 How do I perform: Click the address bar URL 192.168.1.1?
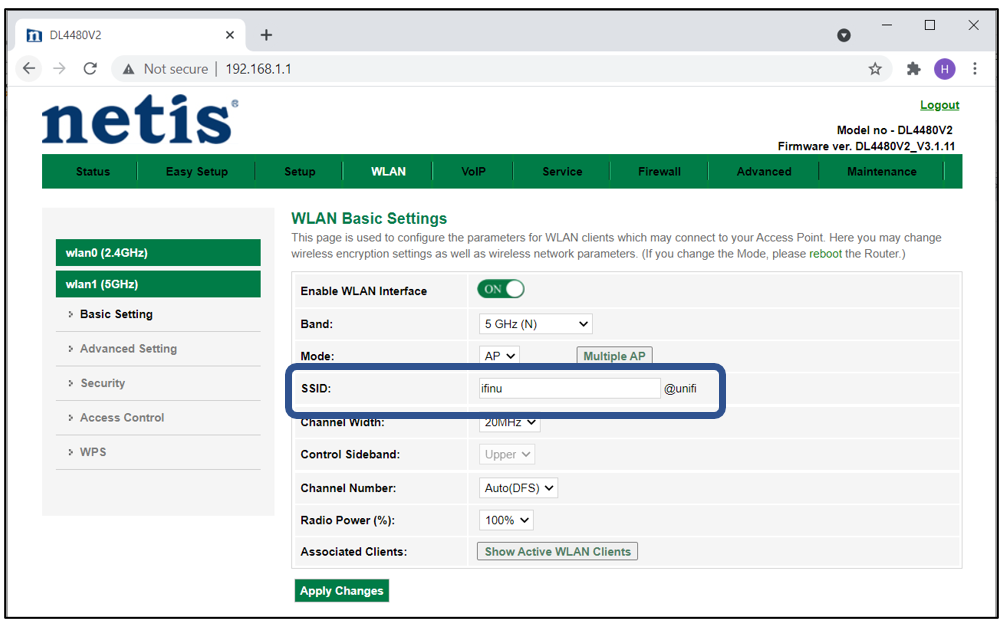coord(258,69)
